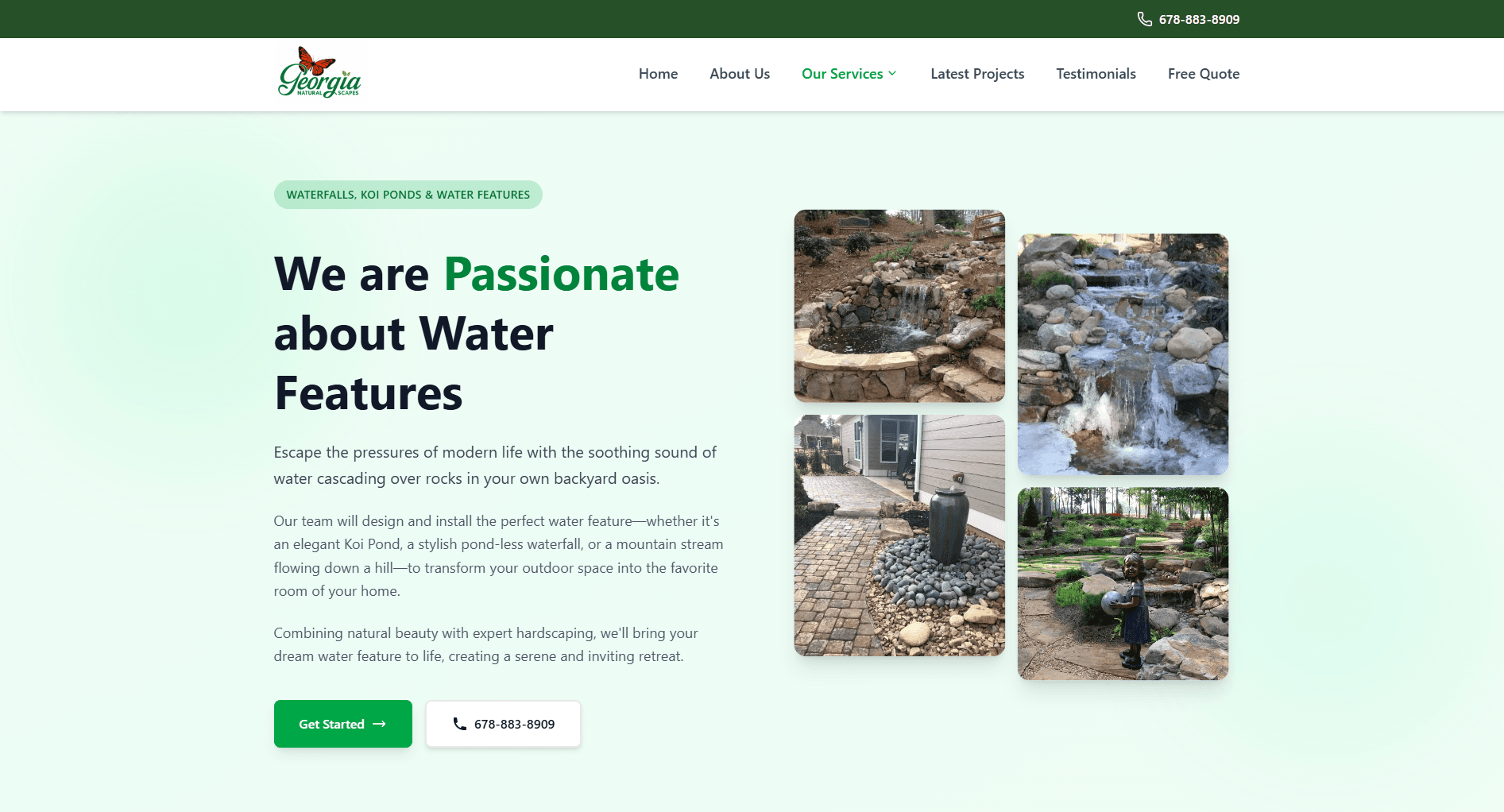Request a Free Quote from navigation
1504x812 pixels.
click(x=1203, y=74)
